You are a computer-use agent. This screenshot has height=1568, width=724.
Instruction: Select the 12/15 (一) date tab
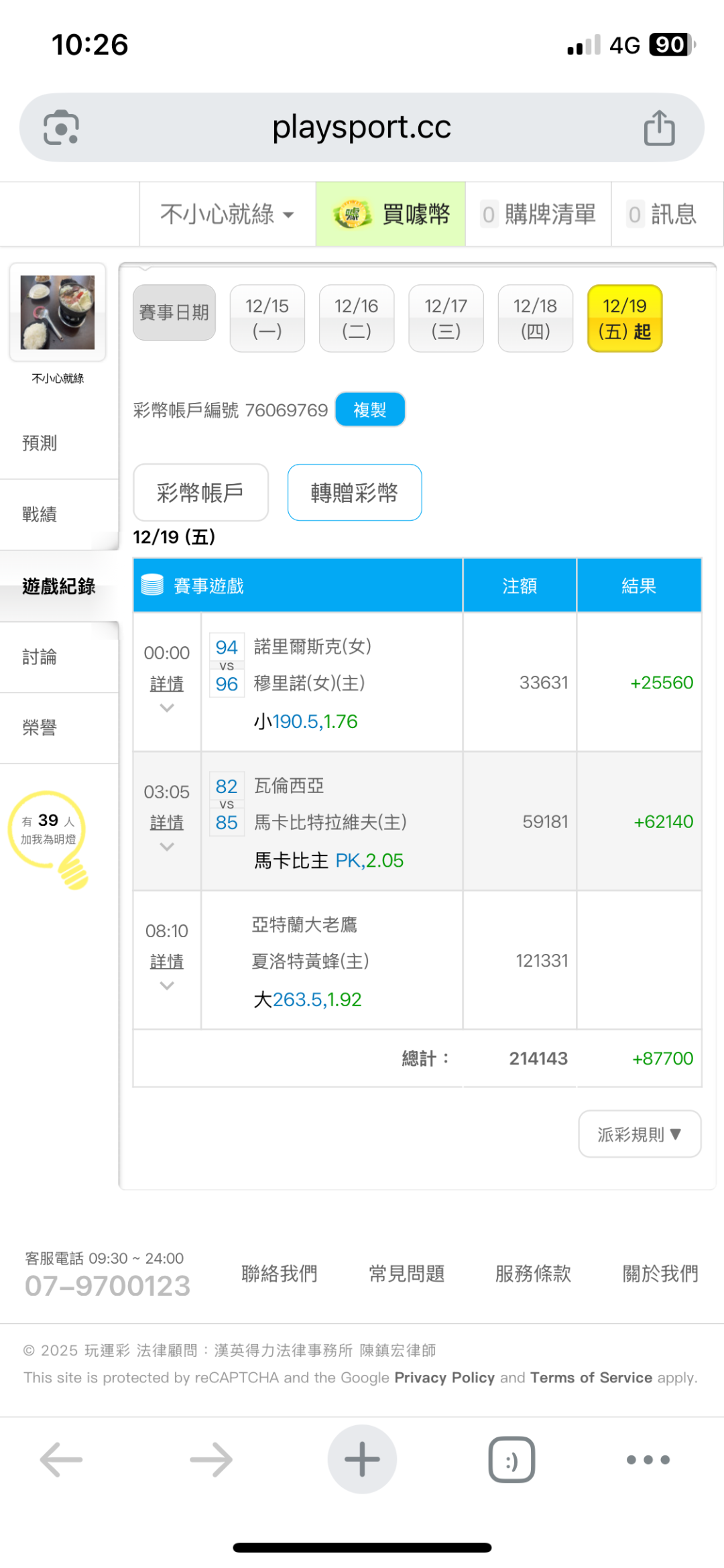click(x=267, y=318)
